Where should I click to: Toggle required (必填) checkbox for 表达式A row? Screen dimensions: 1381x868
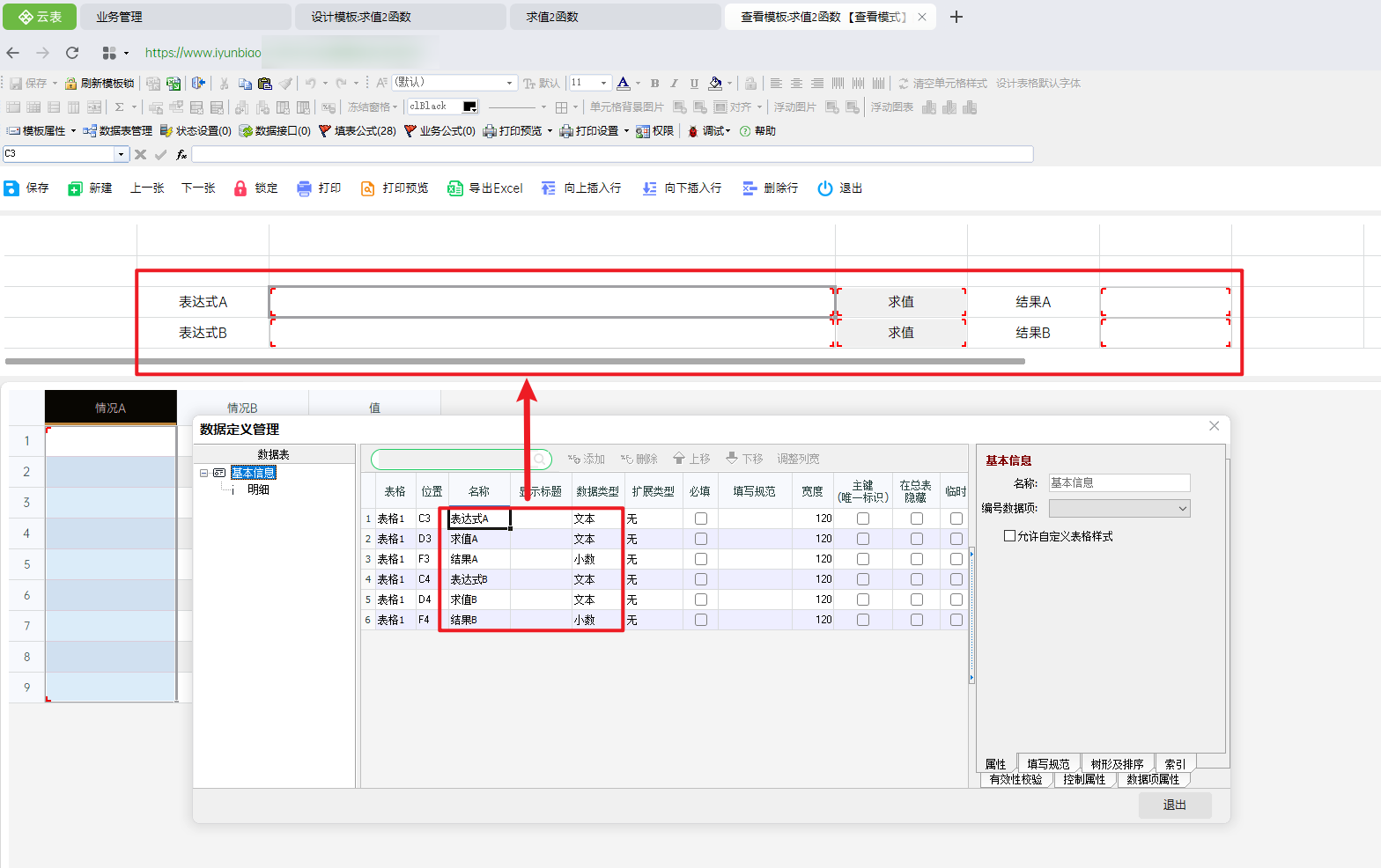[x=701, y=519]
